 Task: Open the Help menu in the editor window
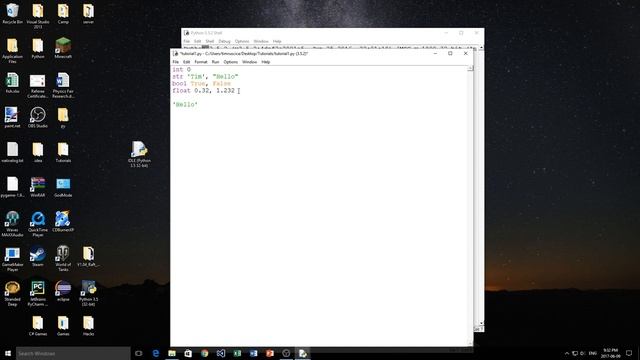pos(266,62)
